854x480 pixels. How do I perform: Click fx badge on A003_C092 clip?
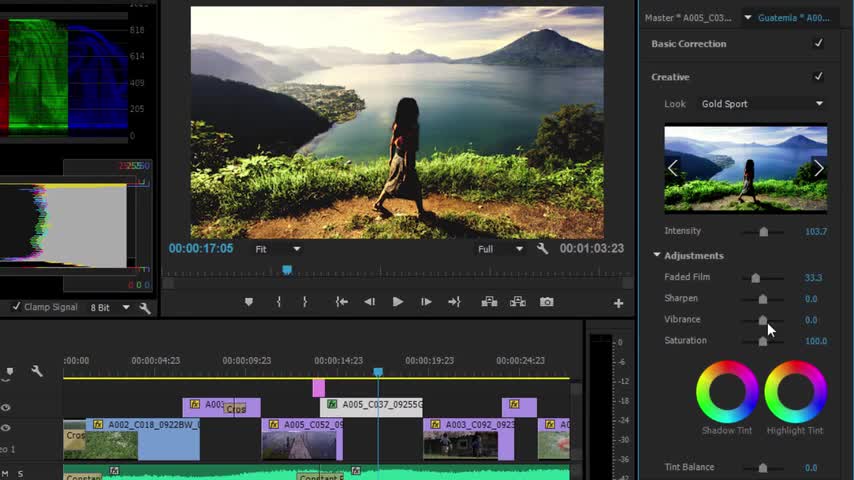pos(435,424)
